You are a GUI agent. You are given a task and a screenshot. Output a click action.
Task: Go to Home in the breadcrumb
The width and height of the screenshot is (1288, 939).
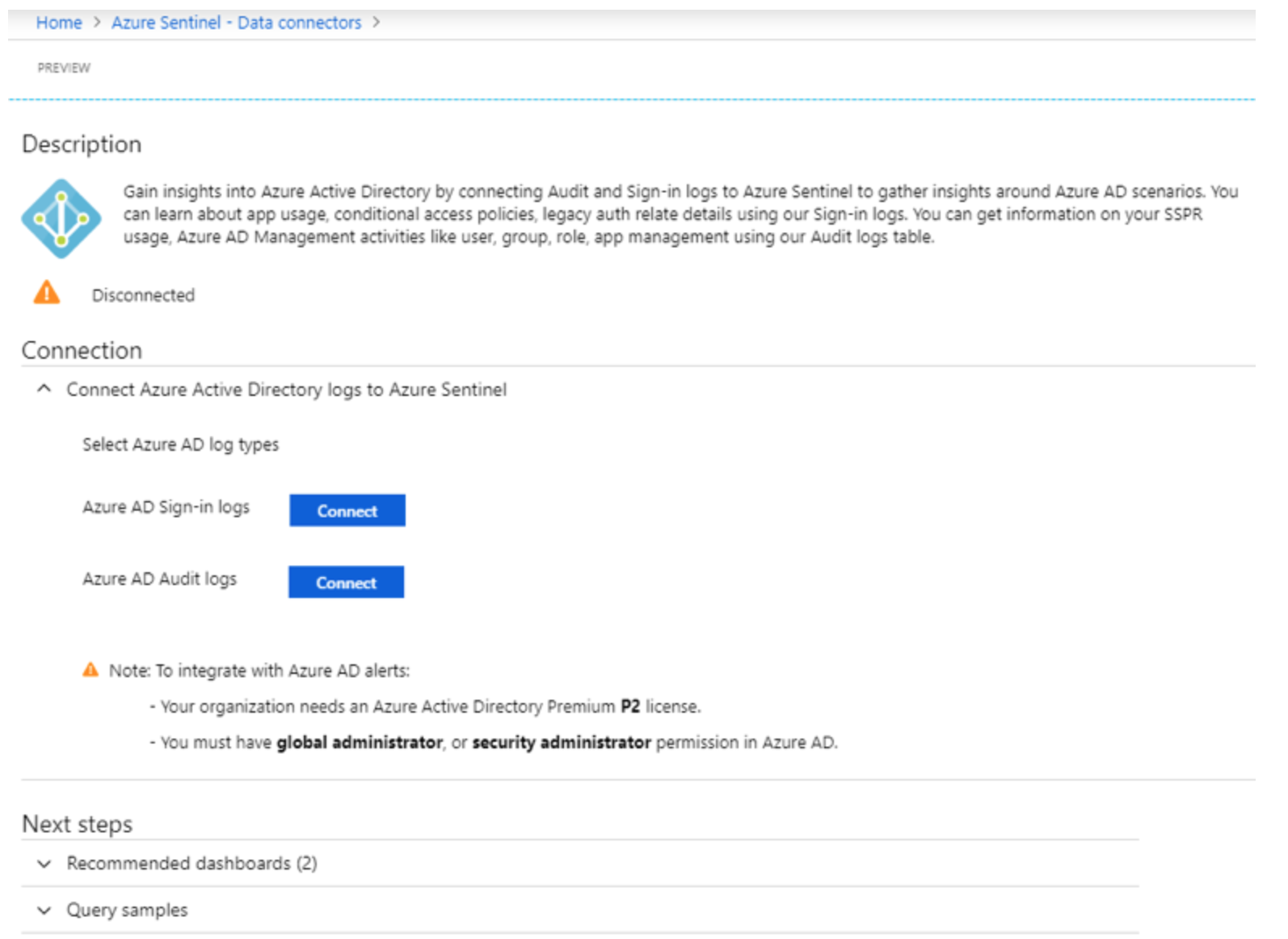pos(59,23)
